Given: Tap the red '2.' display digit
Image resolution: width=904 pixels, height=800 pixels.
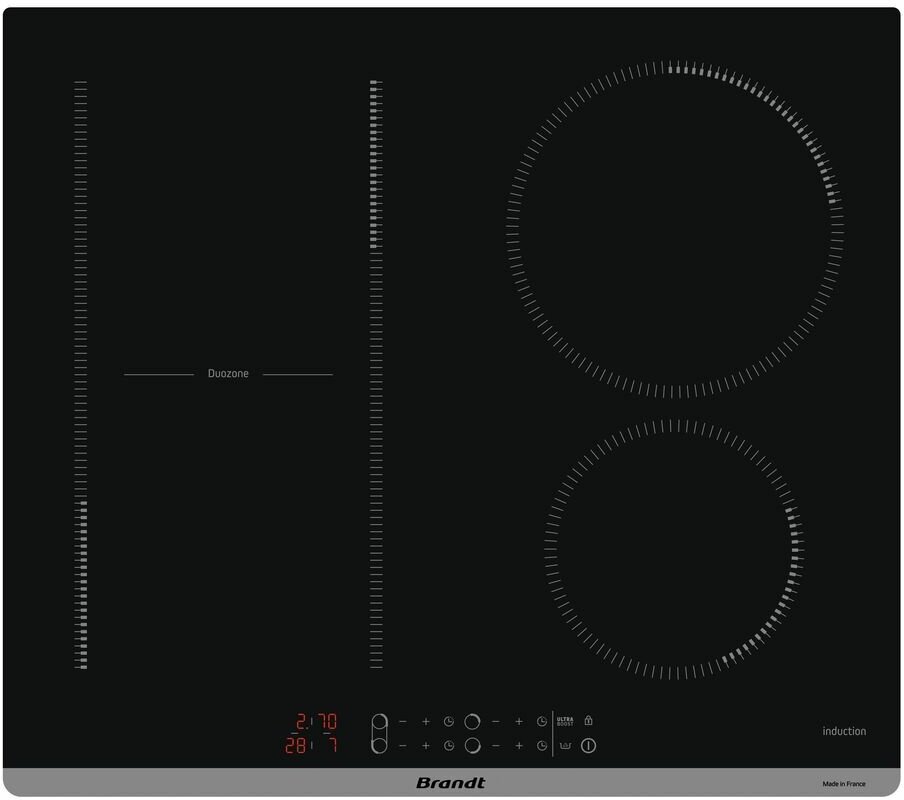Looking at the screenshot, I should 302,722.
